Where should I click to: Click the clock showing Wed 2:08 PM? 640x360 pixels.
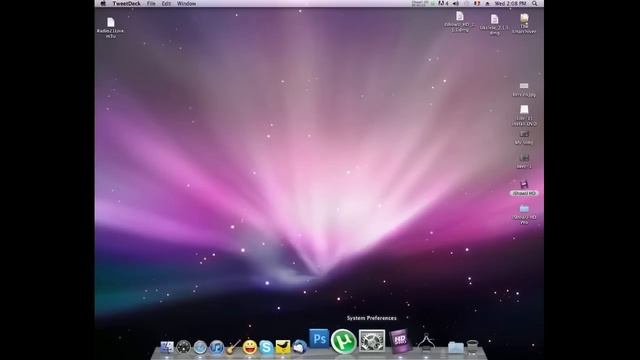tap(510, 3)
